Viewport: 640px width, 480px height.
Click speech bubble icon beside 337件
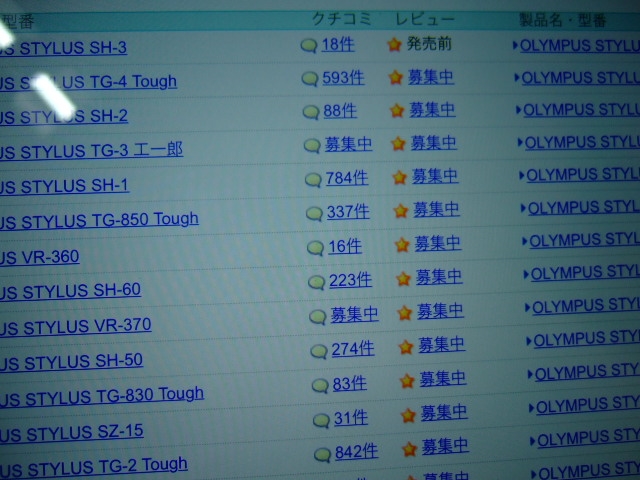point(315,213)
